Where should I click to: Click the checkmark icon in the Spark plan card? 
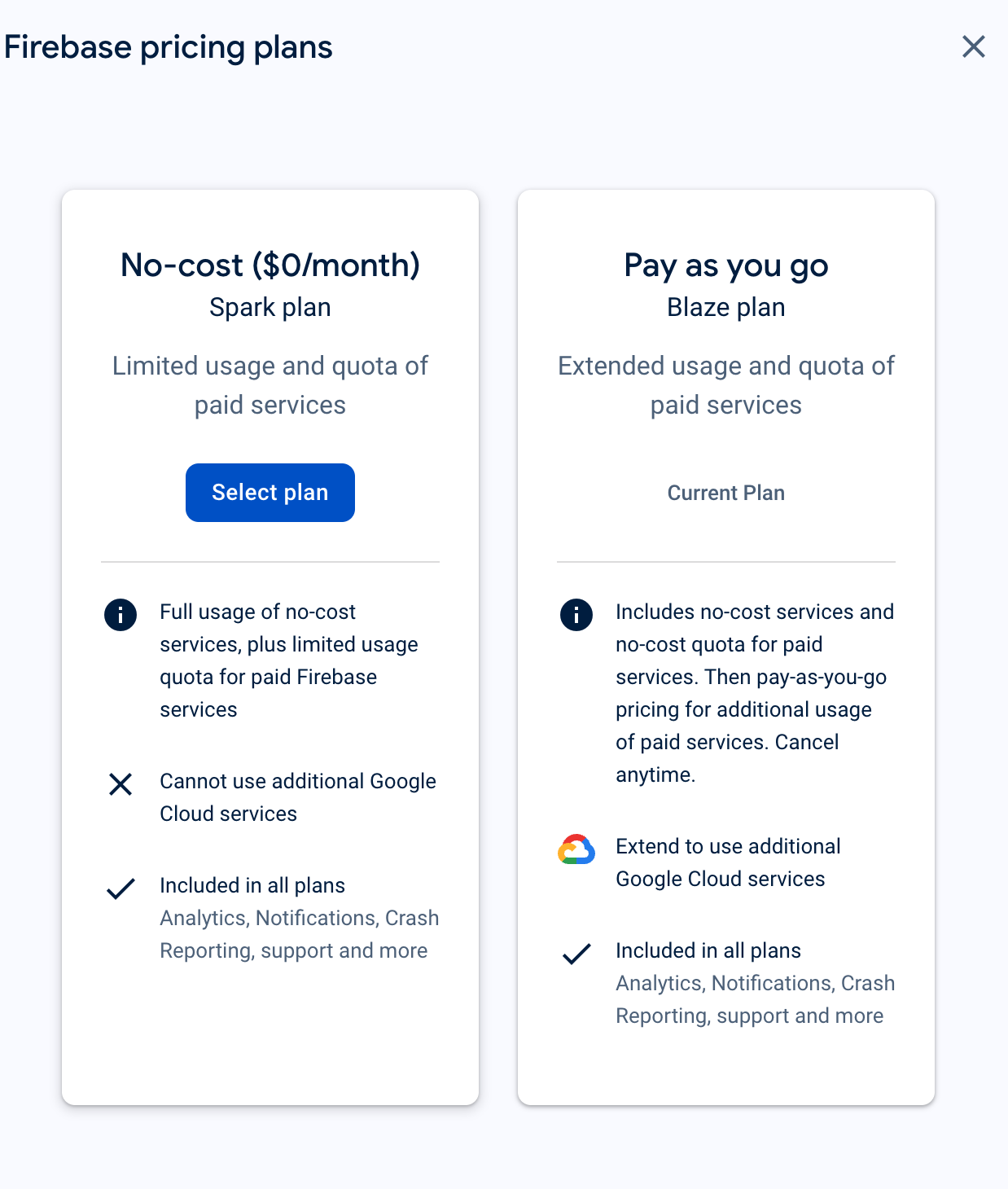pyautogui.click(x=120, y=888)
